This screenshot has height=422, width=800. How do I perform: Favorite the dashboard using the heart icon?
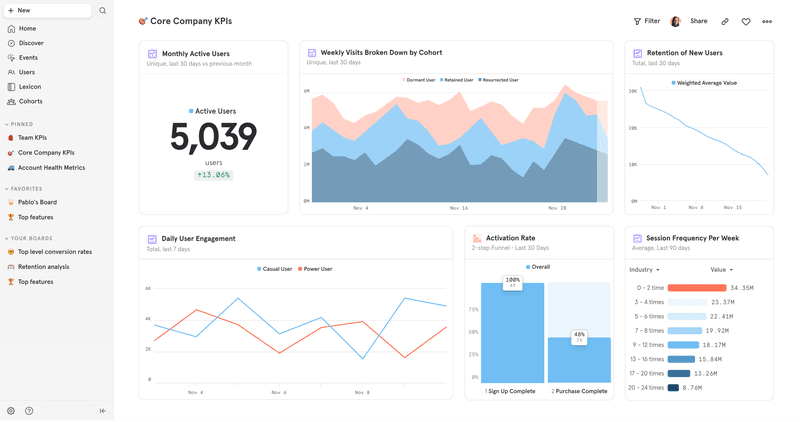(x=746, y=21)
